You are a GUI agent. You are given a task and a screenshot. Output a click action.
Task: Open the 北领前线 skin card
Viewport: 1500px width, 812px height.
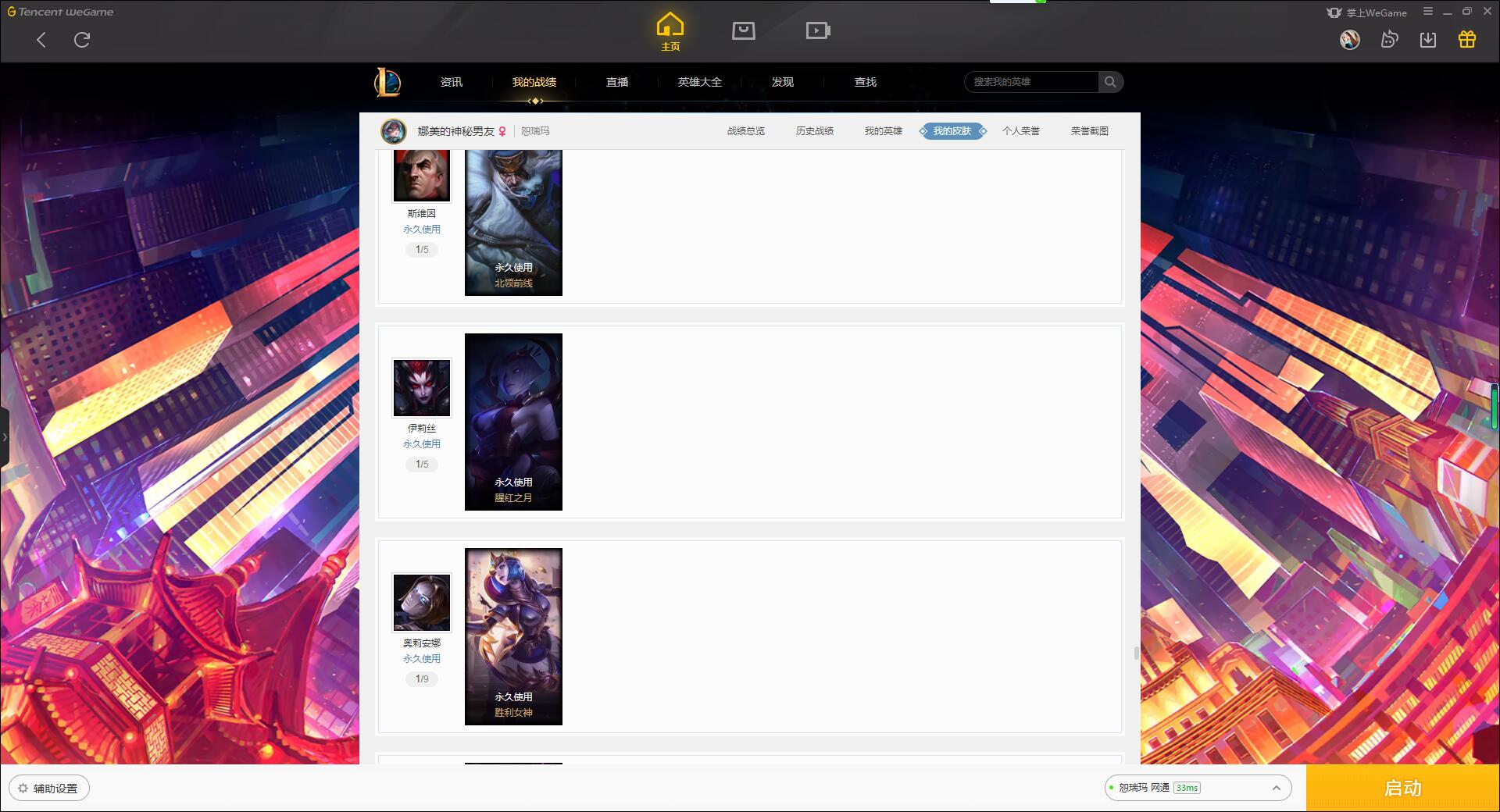point(513,223)
